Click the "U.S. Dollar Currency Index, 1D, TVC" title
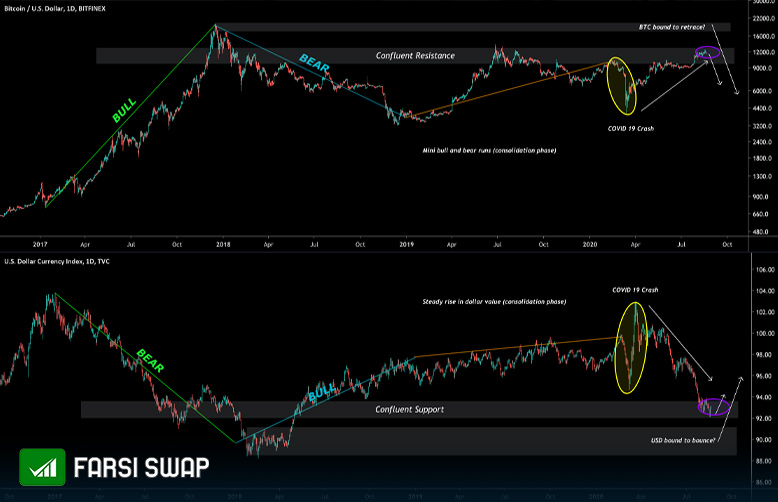 click(x=57, y=261)
